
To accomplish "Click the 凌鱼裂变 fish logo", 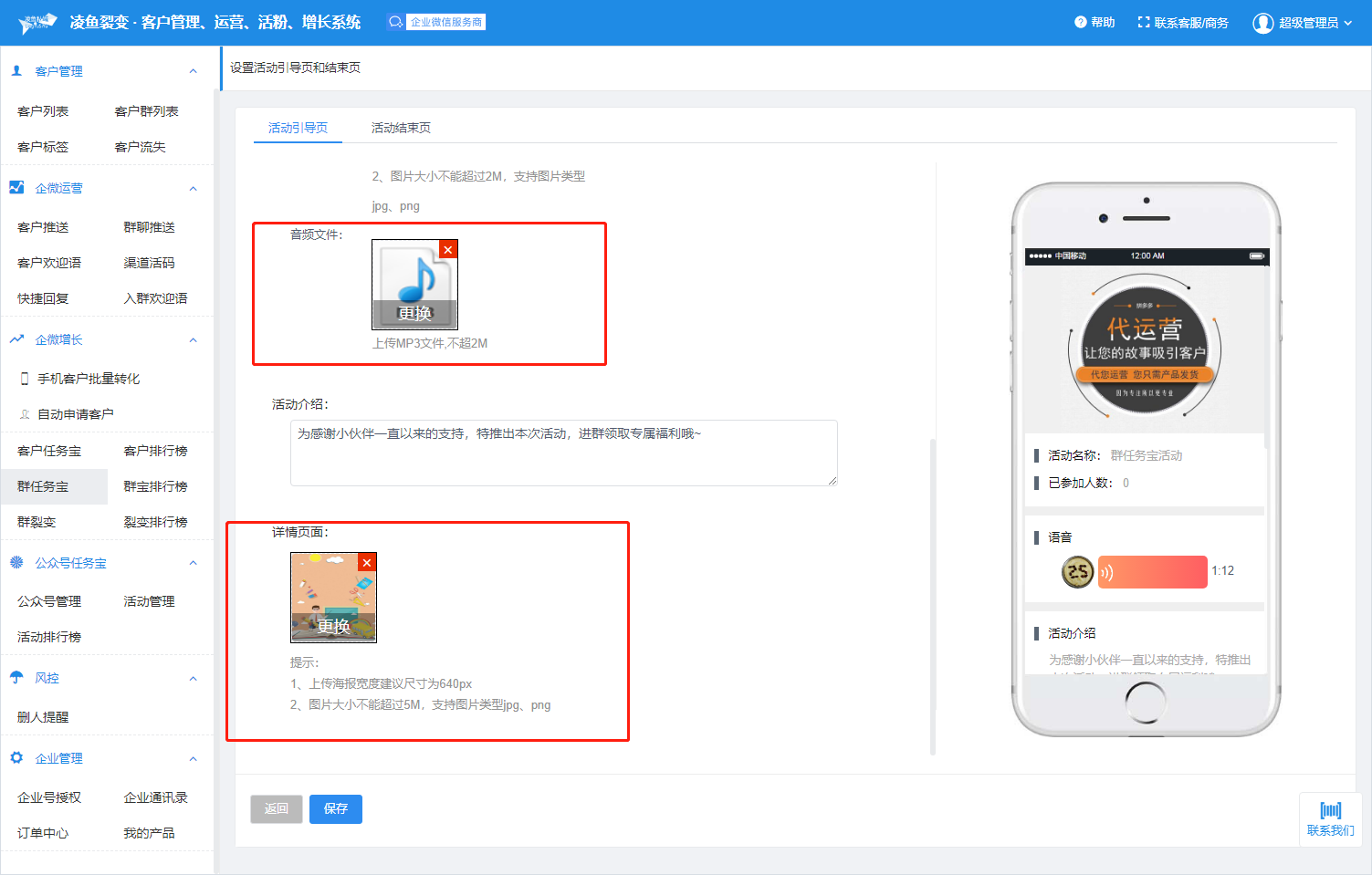I will 39,22.
